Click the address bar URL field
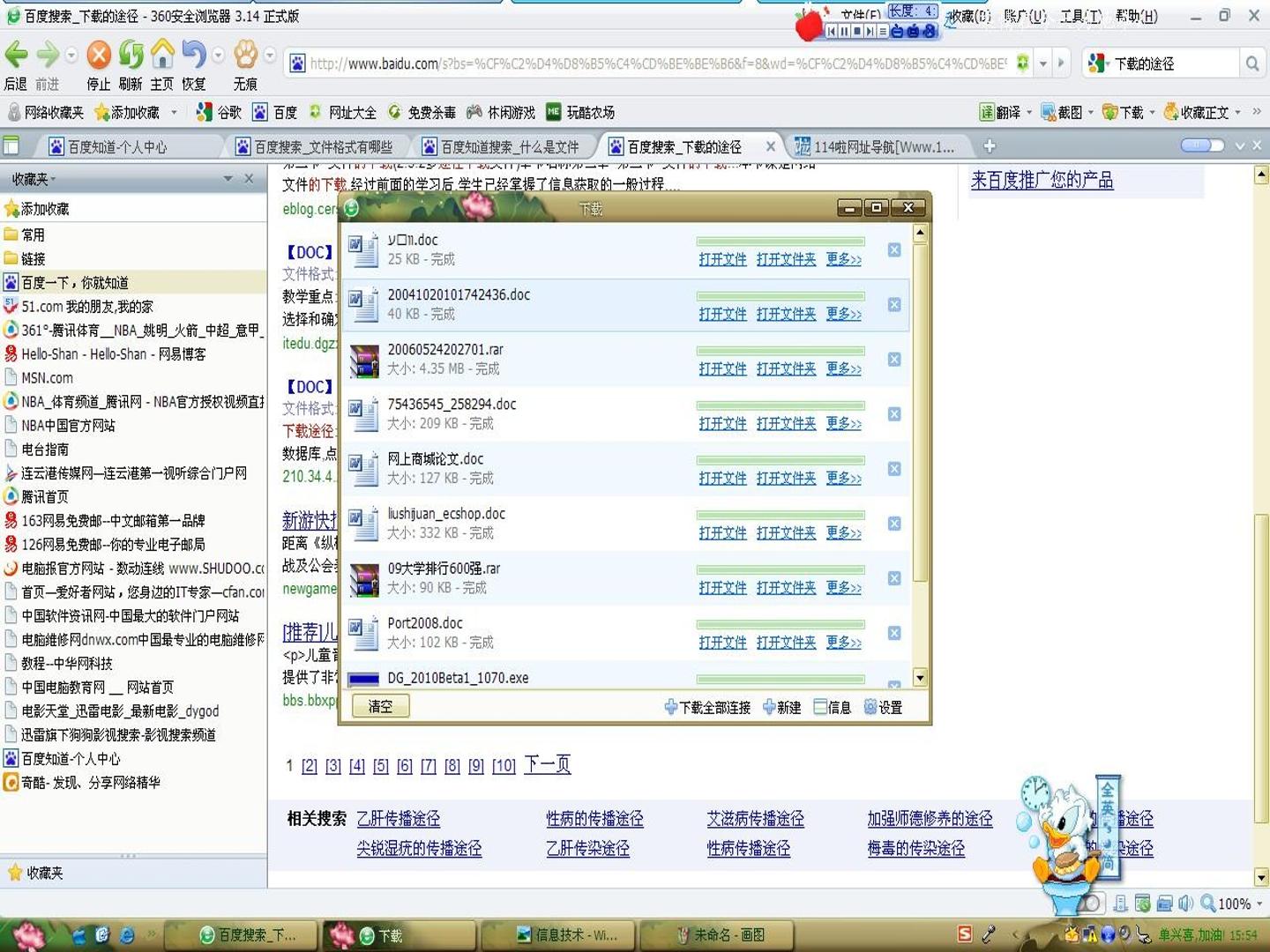The width and height of the screenshot is (1270, 952). pyautogui.click(x=657, y=63)
